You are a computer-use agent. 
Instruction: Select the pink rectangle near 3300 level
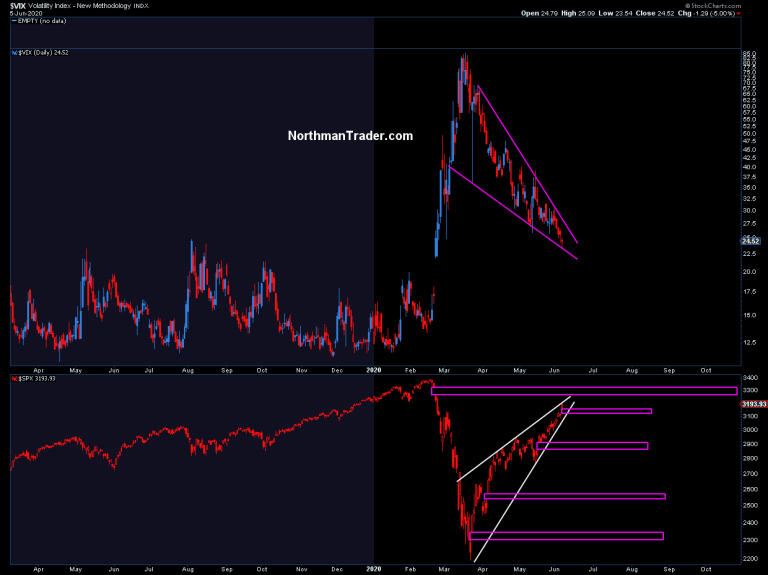(x=584, y=391)
